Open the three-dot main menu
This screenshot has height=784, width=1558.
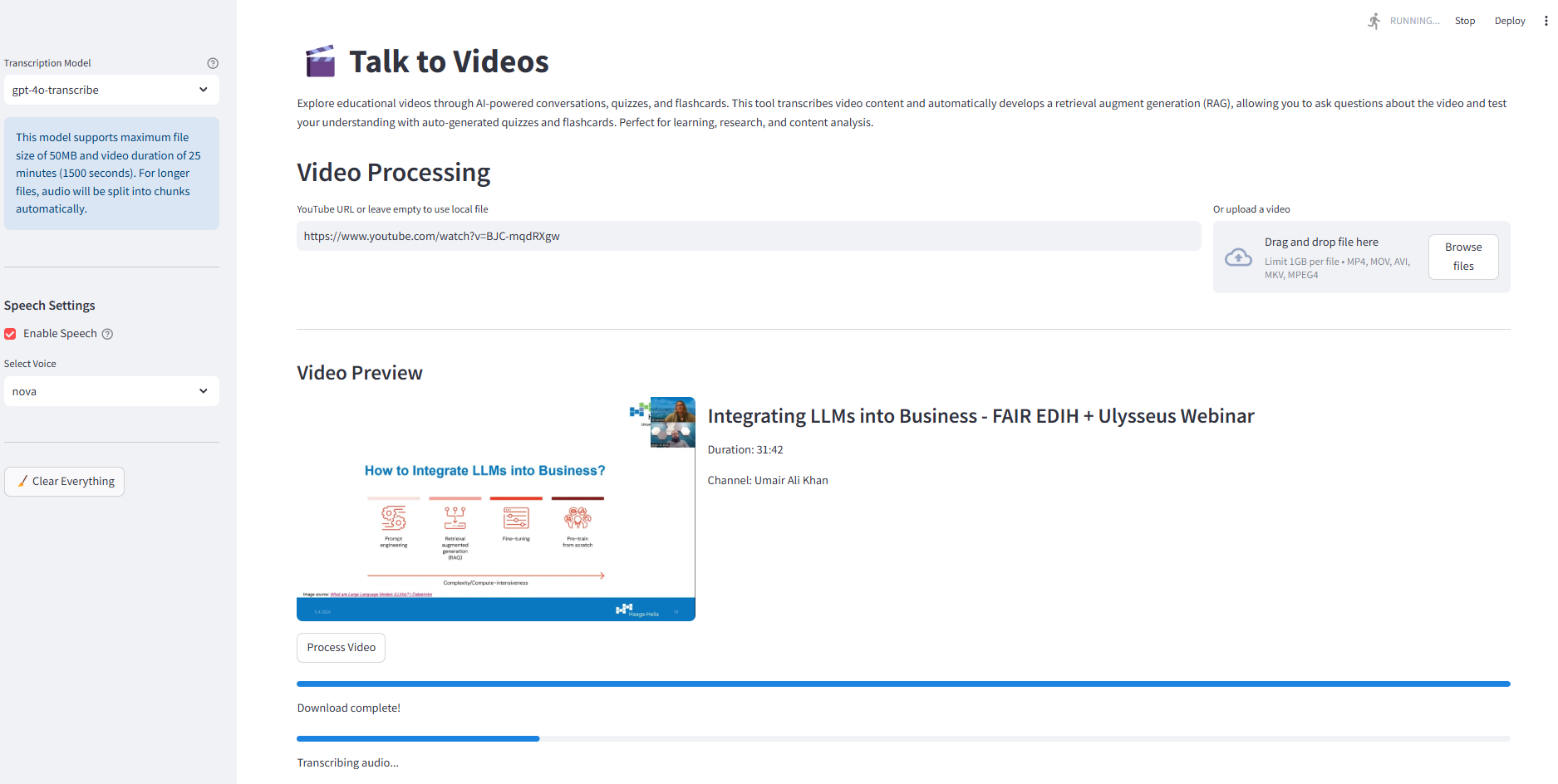[x=1546, y=21]
